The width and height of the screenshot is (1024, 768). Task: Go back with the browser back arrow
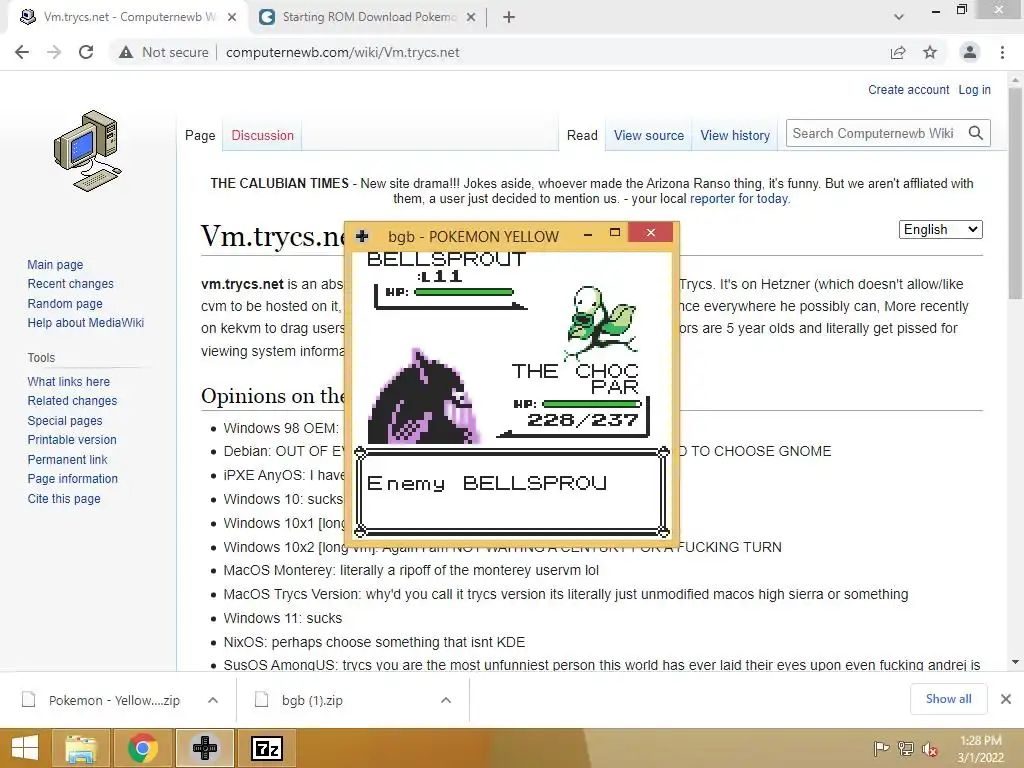[x=22, y=52]
